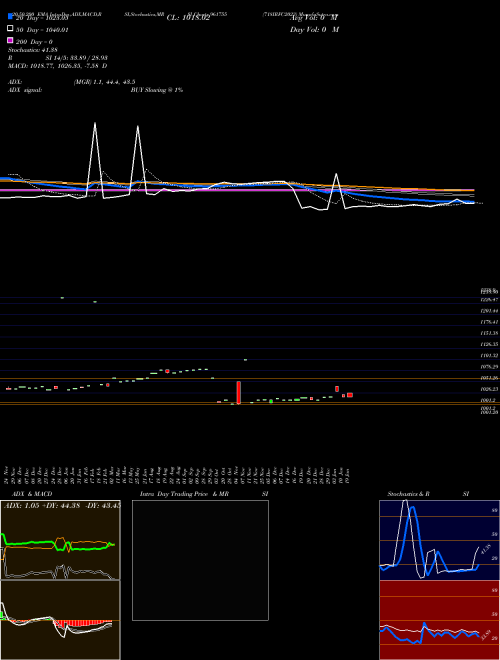Click the 1126.35 price axis label
Image resolution: width=500 pixels, height=660 pixels.
489,344
